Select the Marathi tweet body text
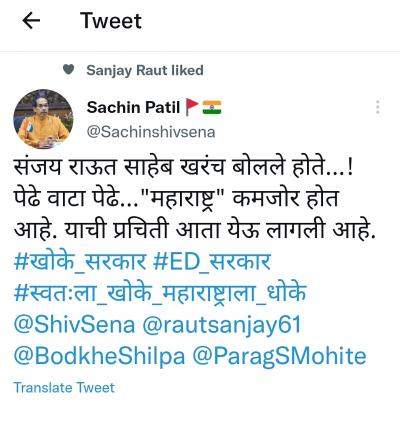This screenshot has width=400, height=421. 195,198
